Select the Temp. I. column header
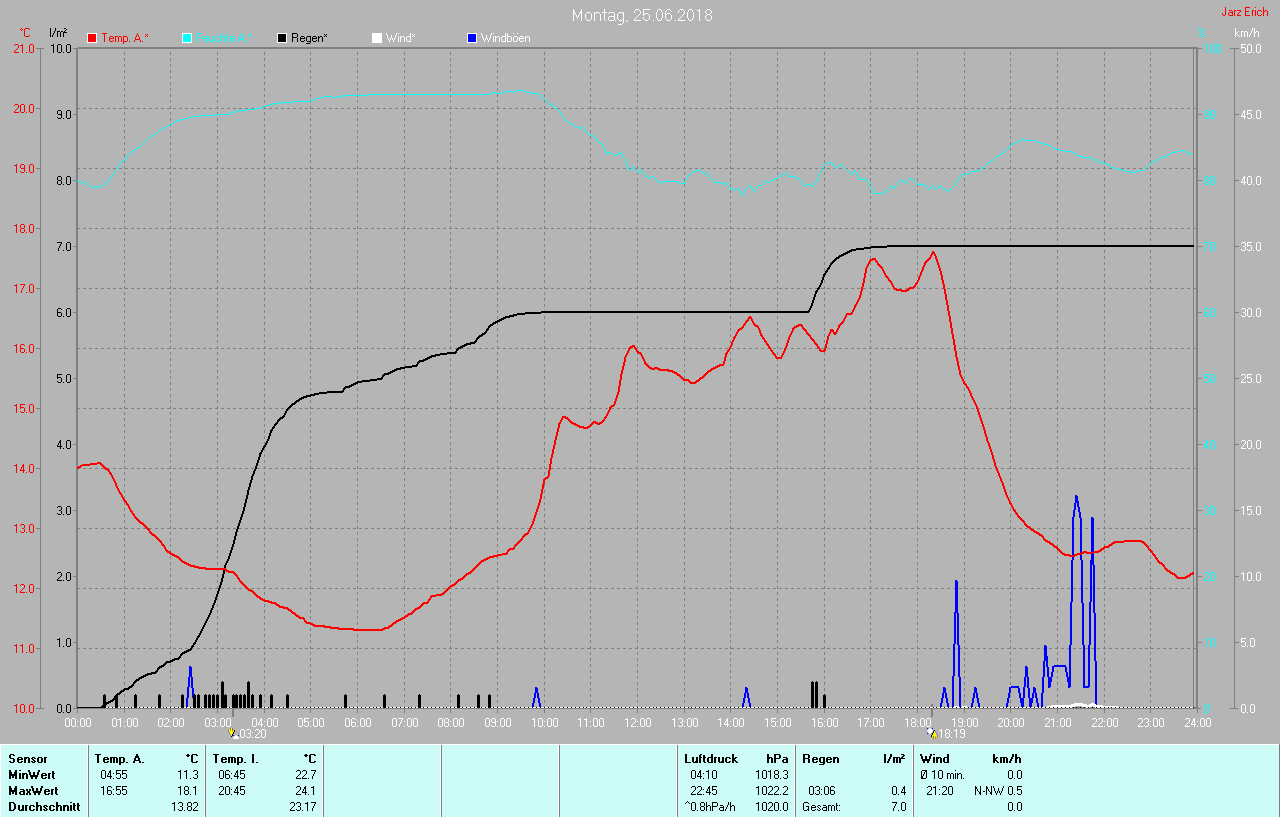The height and width of the screenshot is (817, 1280). pyautogui.click(x=236, y=759)
